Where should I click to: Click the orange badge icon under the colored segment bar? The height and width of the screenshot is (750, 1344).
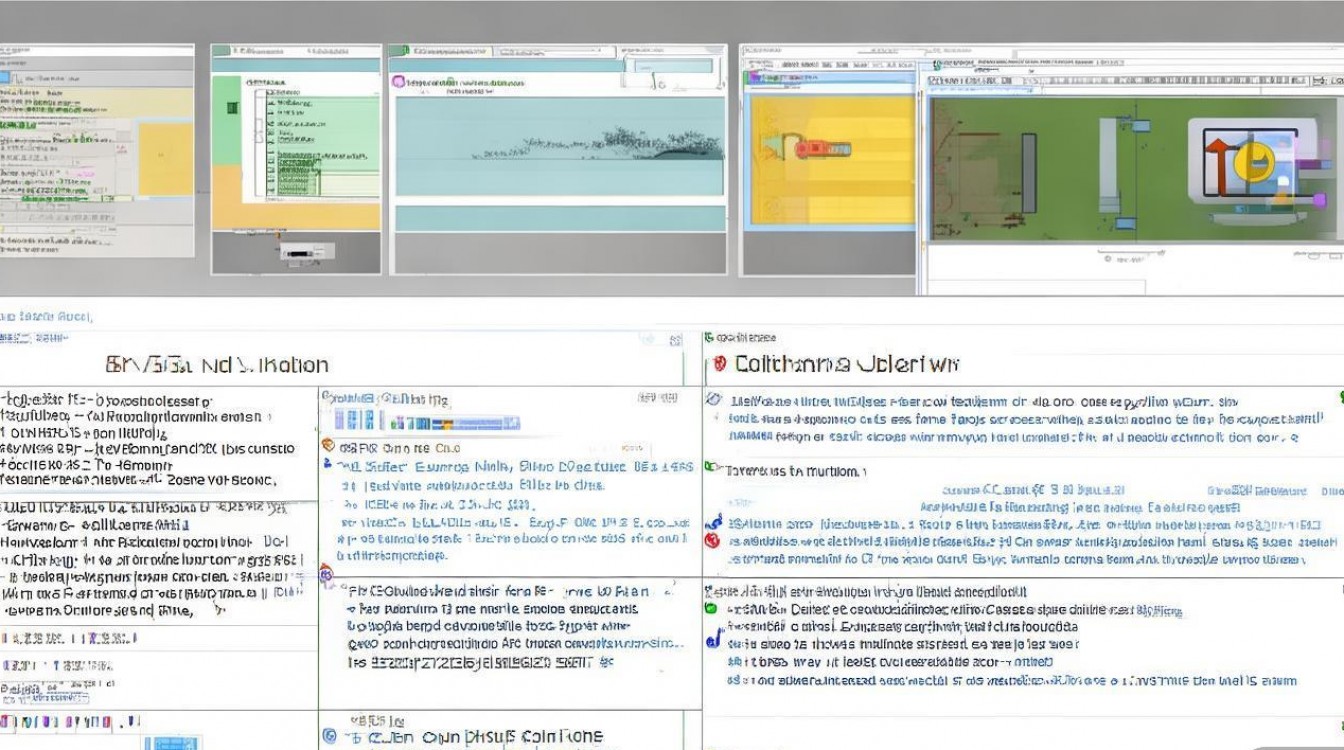pyautogui.click(x=327, y=445)
